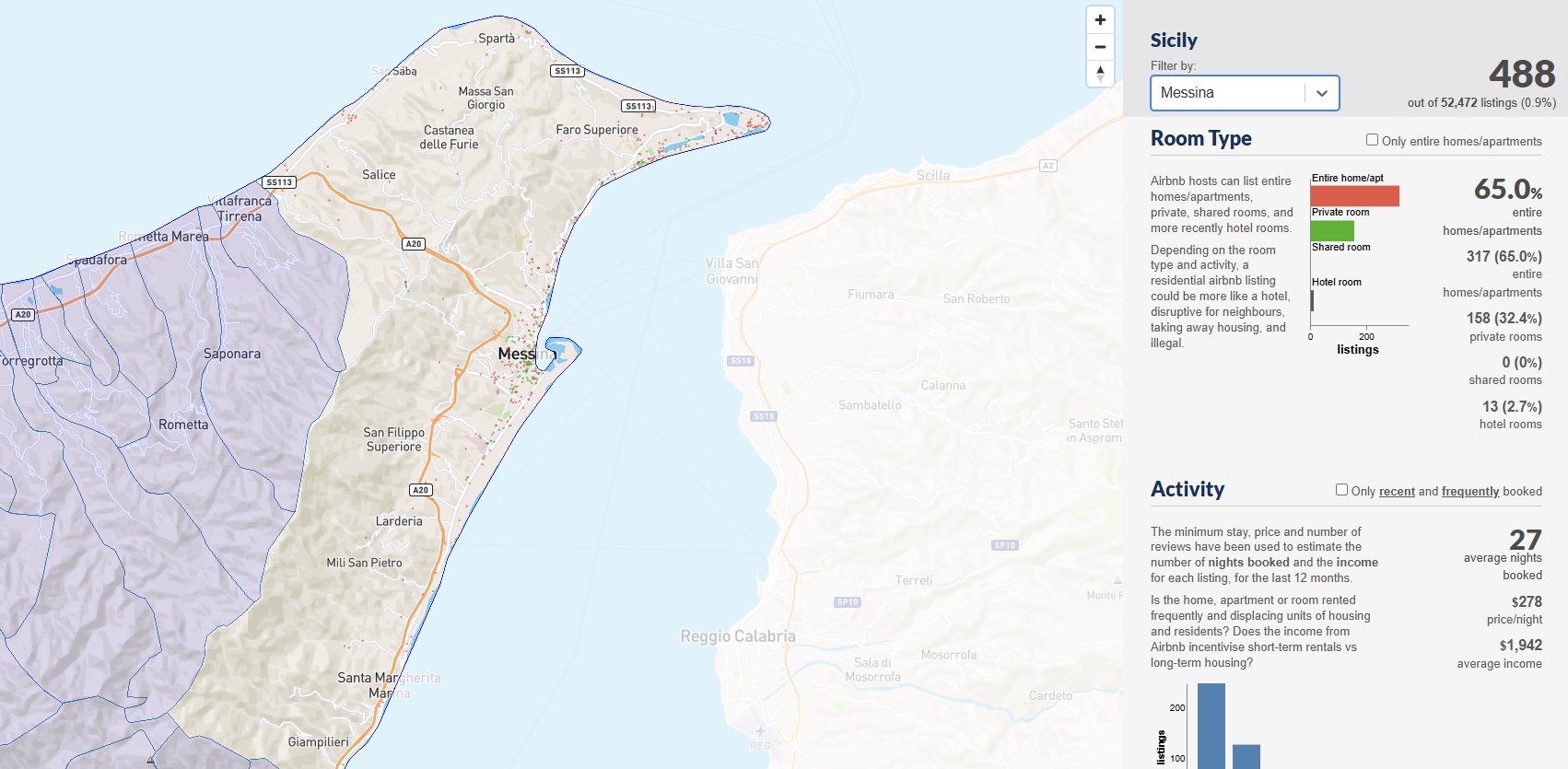Click the Castanea delle Furie map label
The image size is (1568, 769).
(x=449, y=137)
